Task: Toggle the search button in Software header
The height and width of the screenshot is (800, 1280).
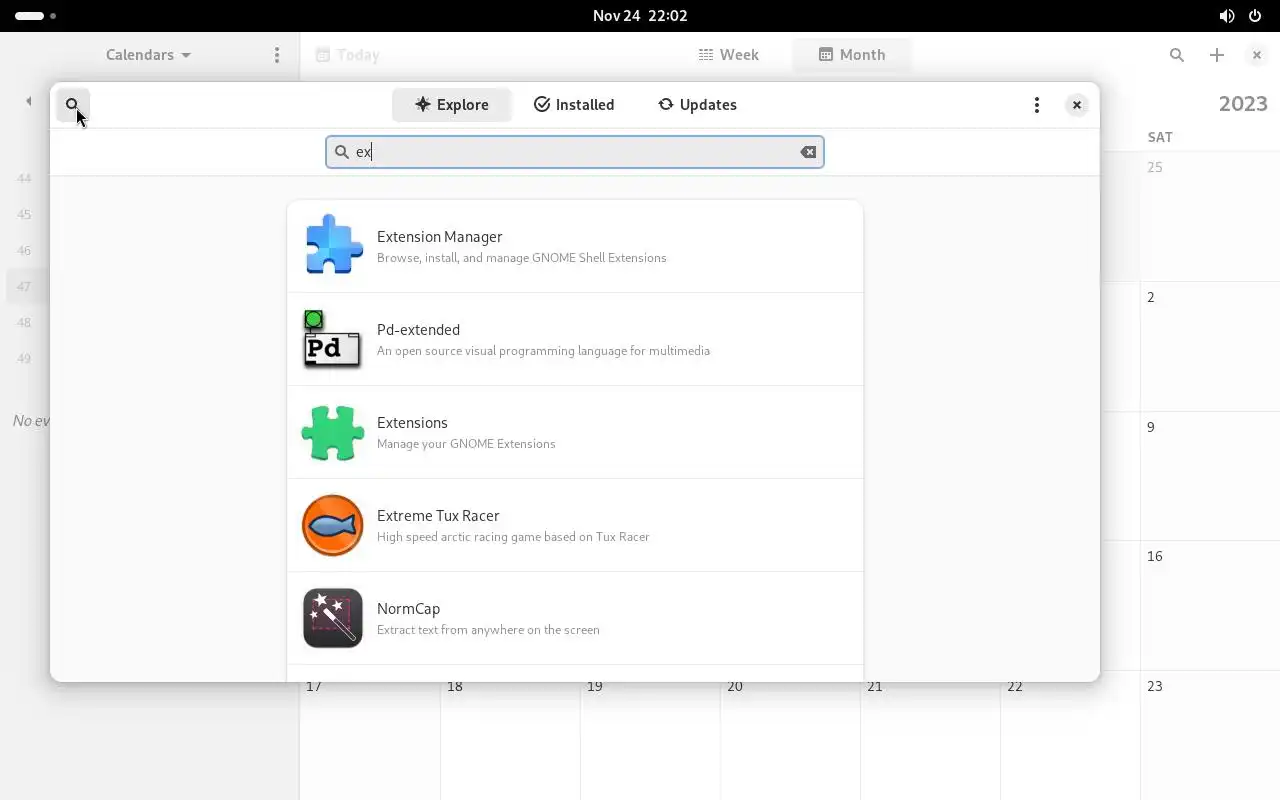Action: point(73,105)
